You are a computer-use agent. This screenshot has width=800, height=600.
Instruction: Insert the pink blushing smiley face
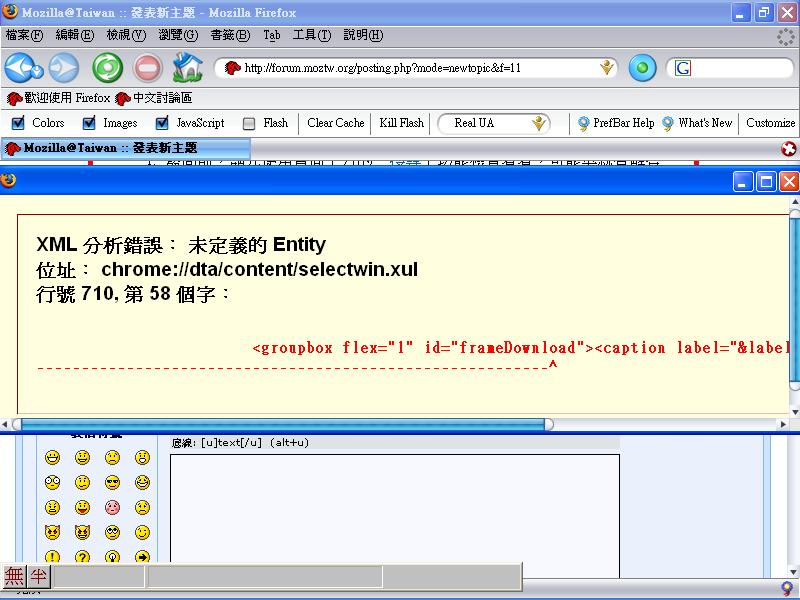point(112,508)
